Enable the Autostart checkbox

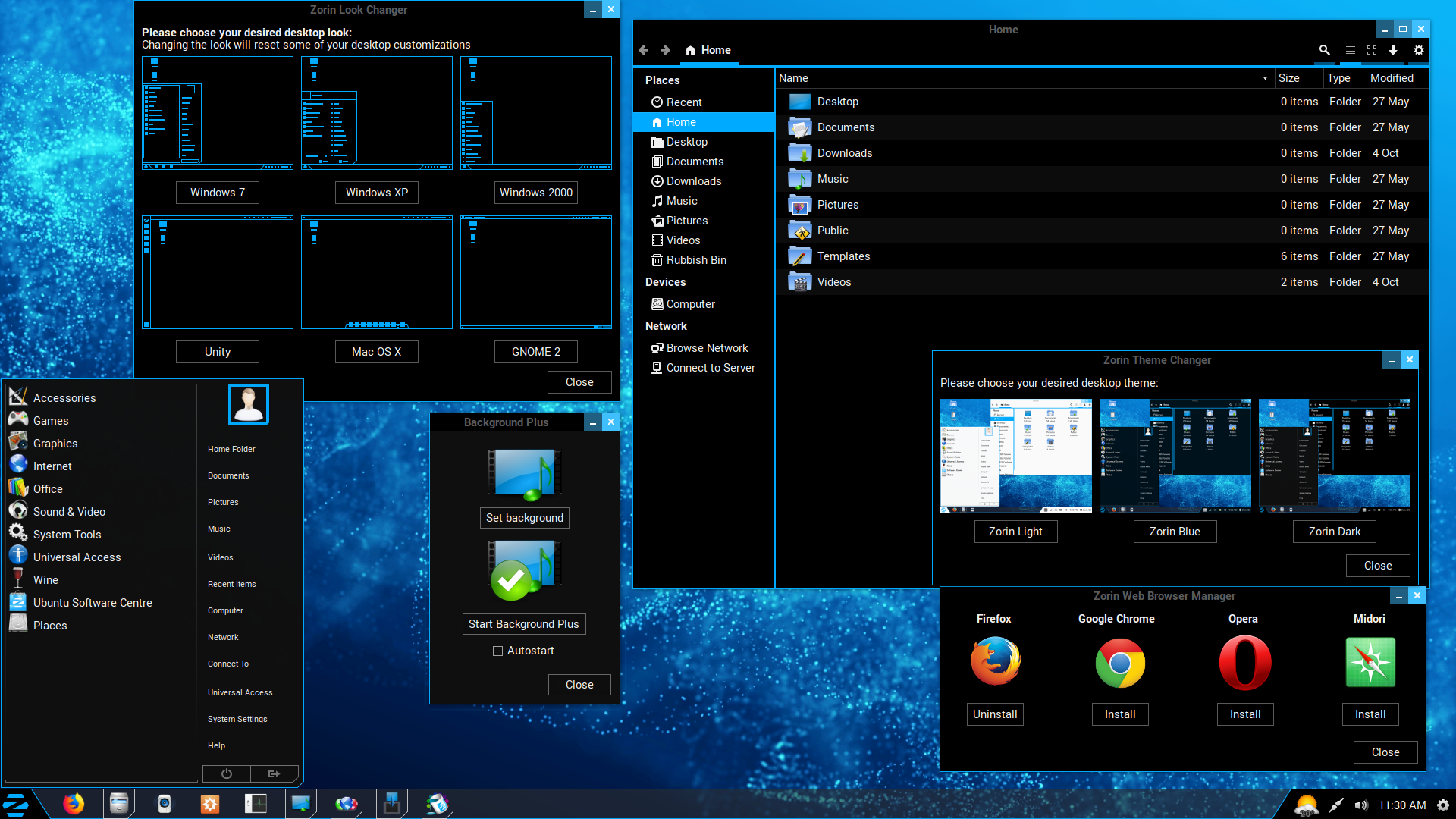(498, 651)
